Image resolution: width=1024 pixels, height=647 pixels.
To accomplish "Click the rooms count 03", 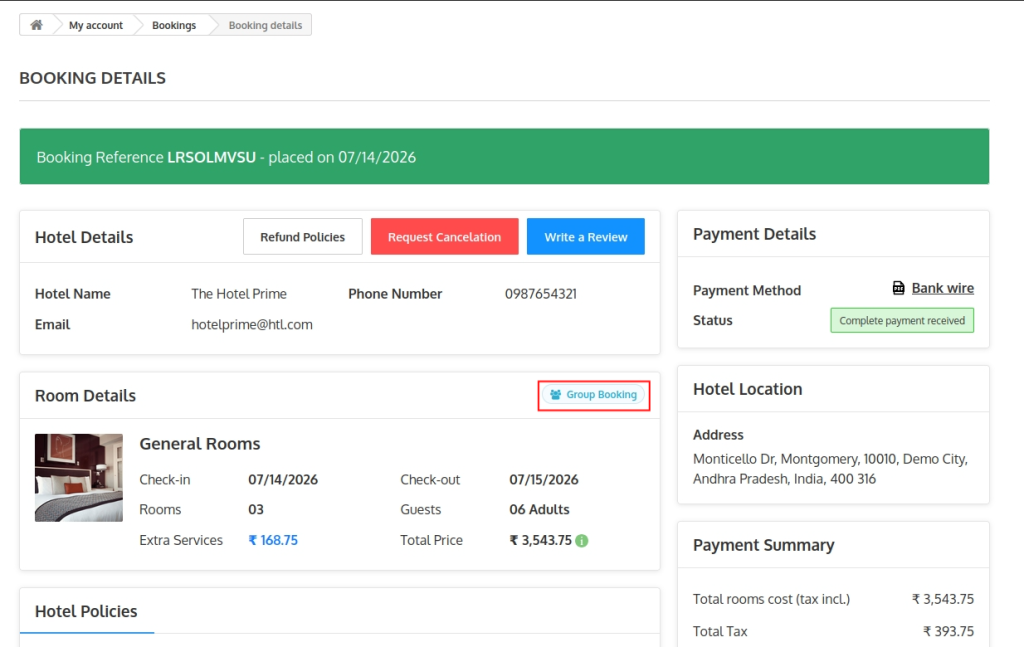I will (x=256, y=509).
